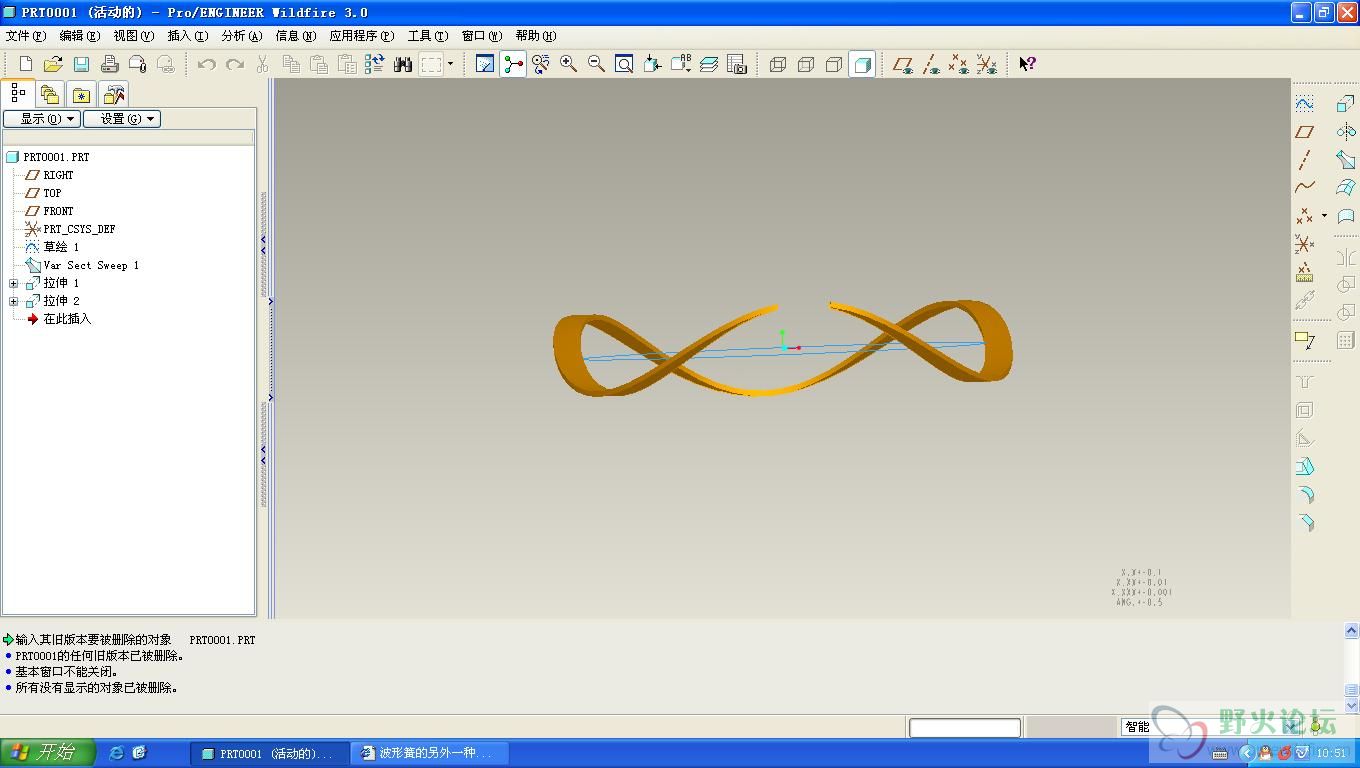Open the selection box dropdown arrow
The height and width of the screenshot is (768, 1360).
(450, 64)
